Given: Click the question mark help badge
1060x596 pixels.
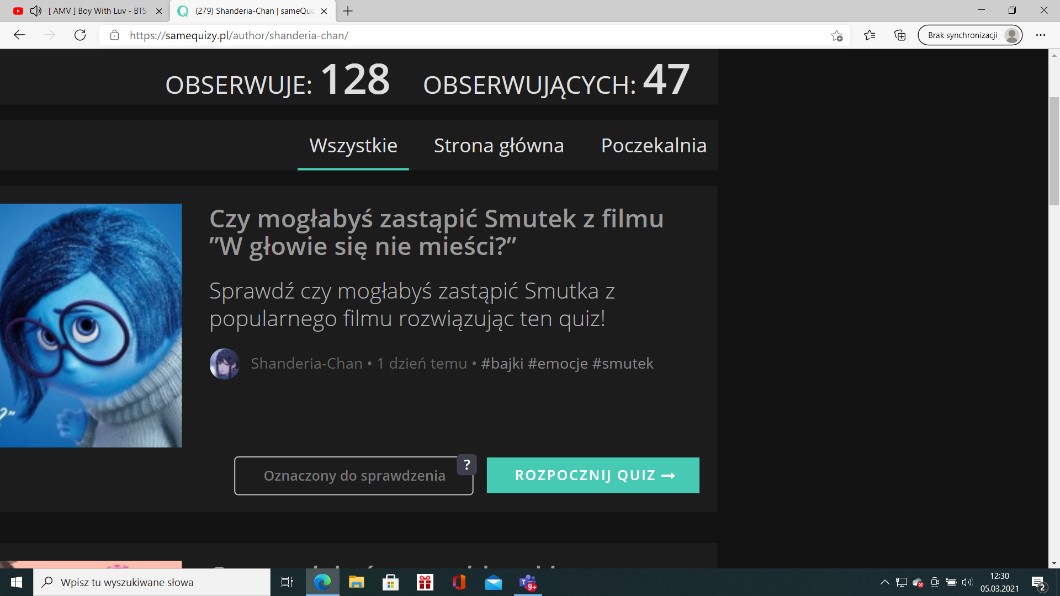Looking at the screenshot, I should [x=466, y=465].
